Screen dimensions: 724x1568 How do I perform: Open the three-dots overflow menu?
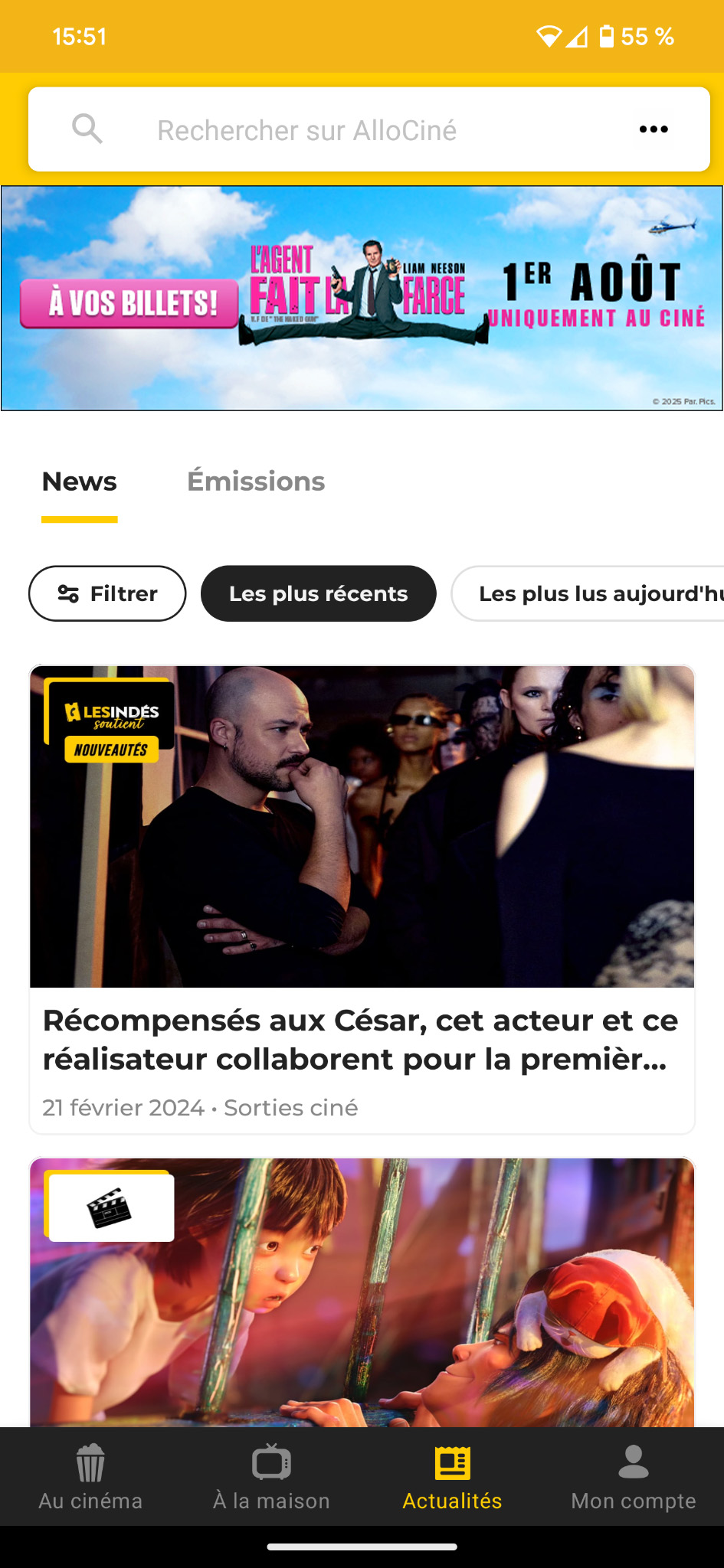(x=654, y=129)
